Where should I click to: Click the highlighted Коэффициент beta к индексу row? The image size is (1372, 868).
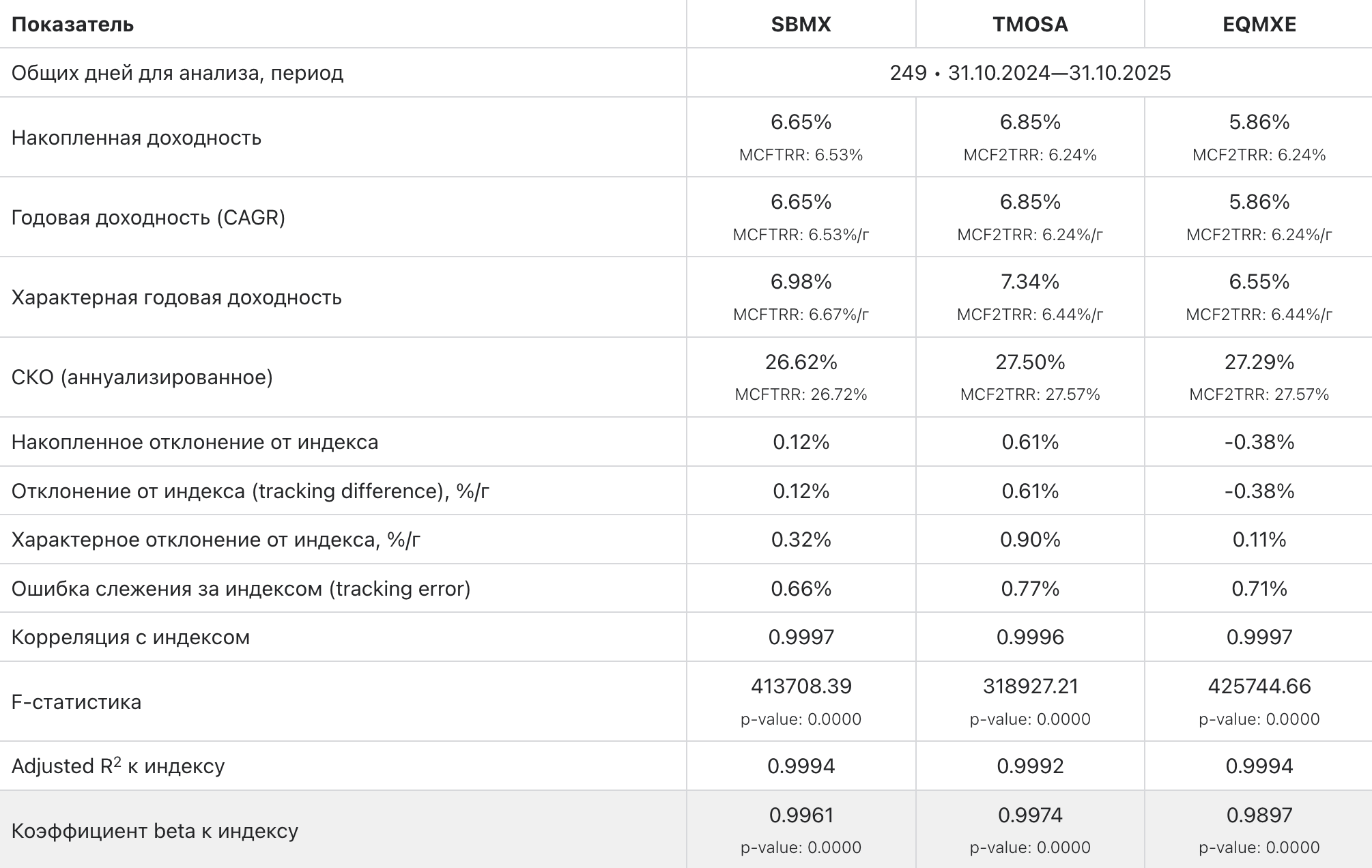155,831
